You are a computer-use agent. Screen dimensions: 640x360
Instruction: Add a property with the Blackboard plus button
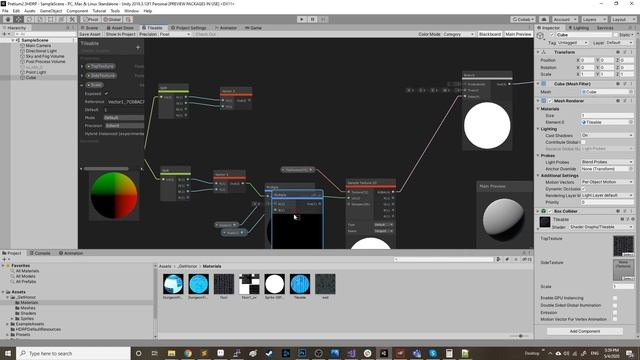pos(138,47)
